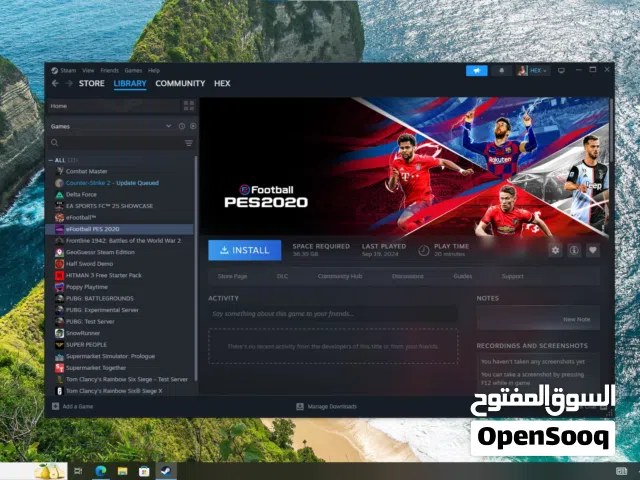The height and width of the screenshot is (480, 640).
Task: Open the Games menu
Action: pos(133,70)
